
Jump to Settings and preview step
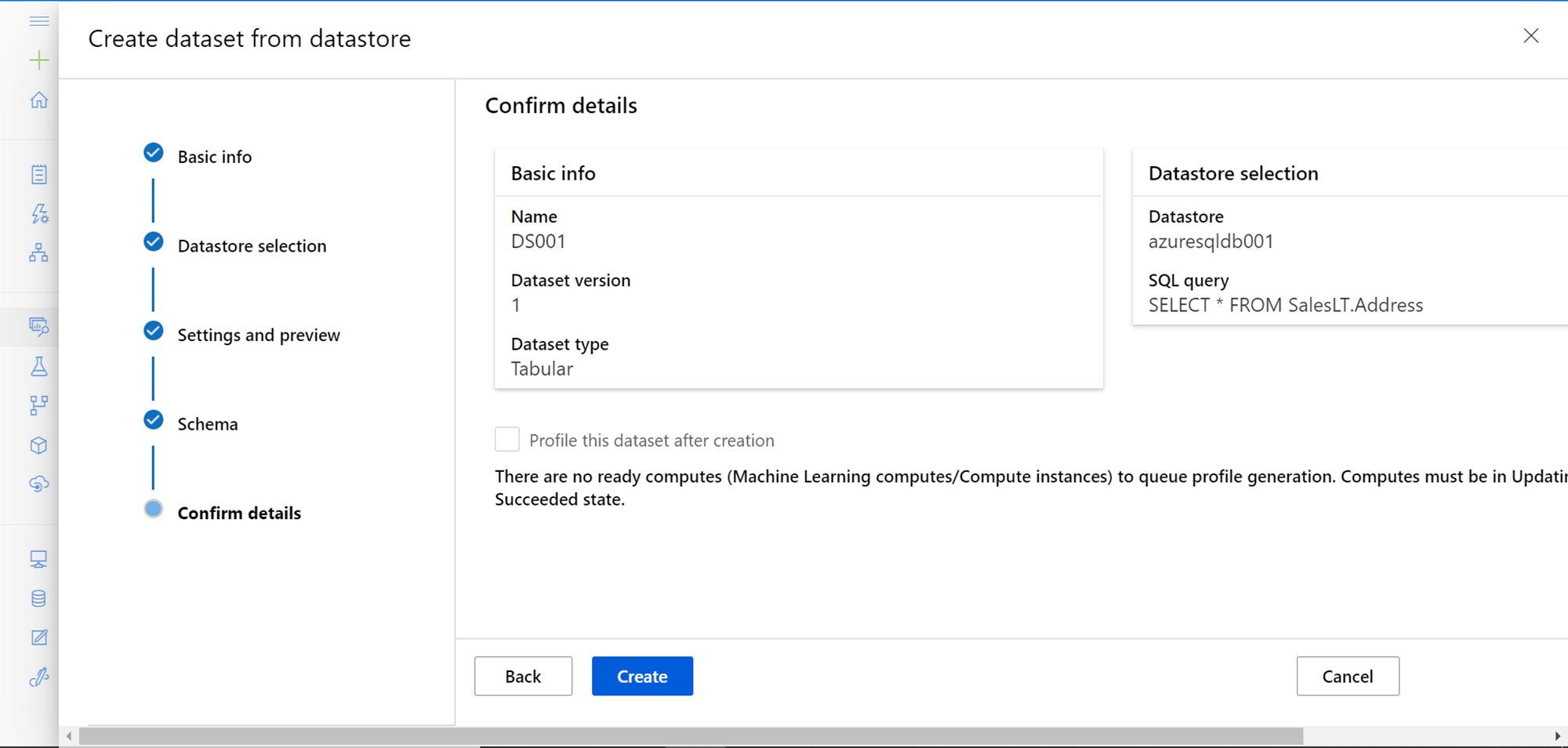[258, 336]
